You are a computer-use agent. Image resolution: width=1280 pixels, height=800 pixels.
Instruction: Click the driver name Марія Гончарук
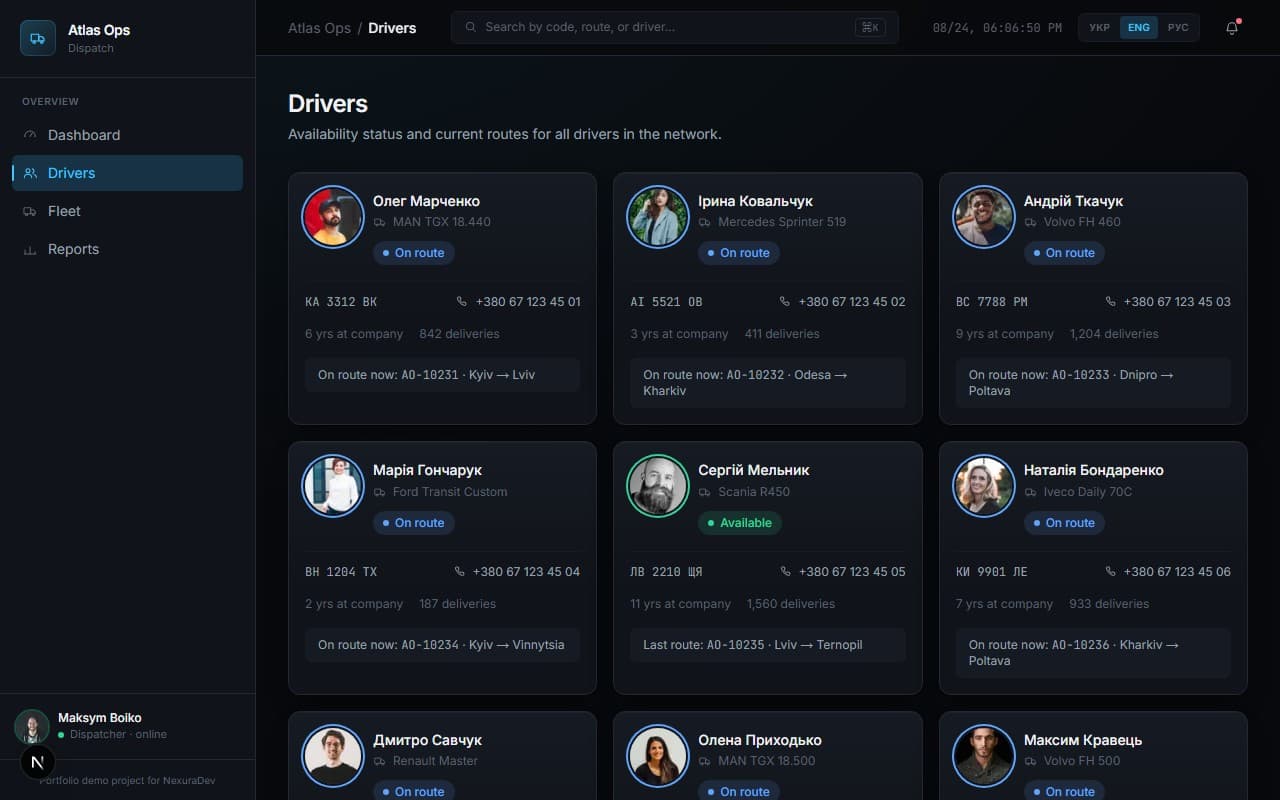click(427, 470)
